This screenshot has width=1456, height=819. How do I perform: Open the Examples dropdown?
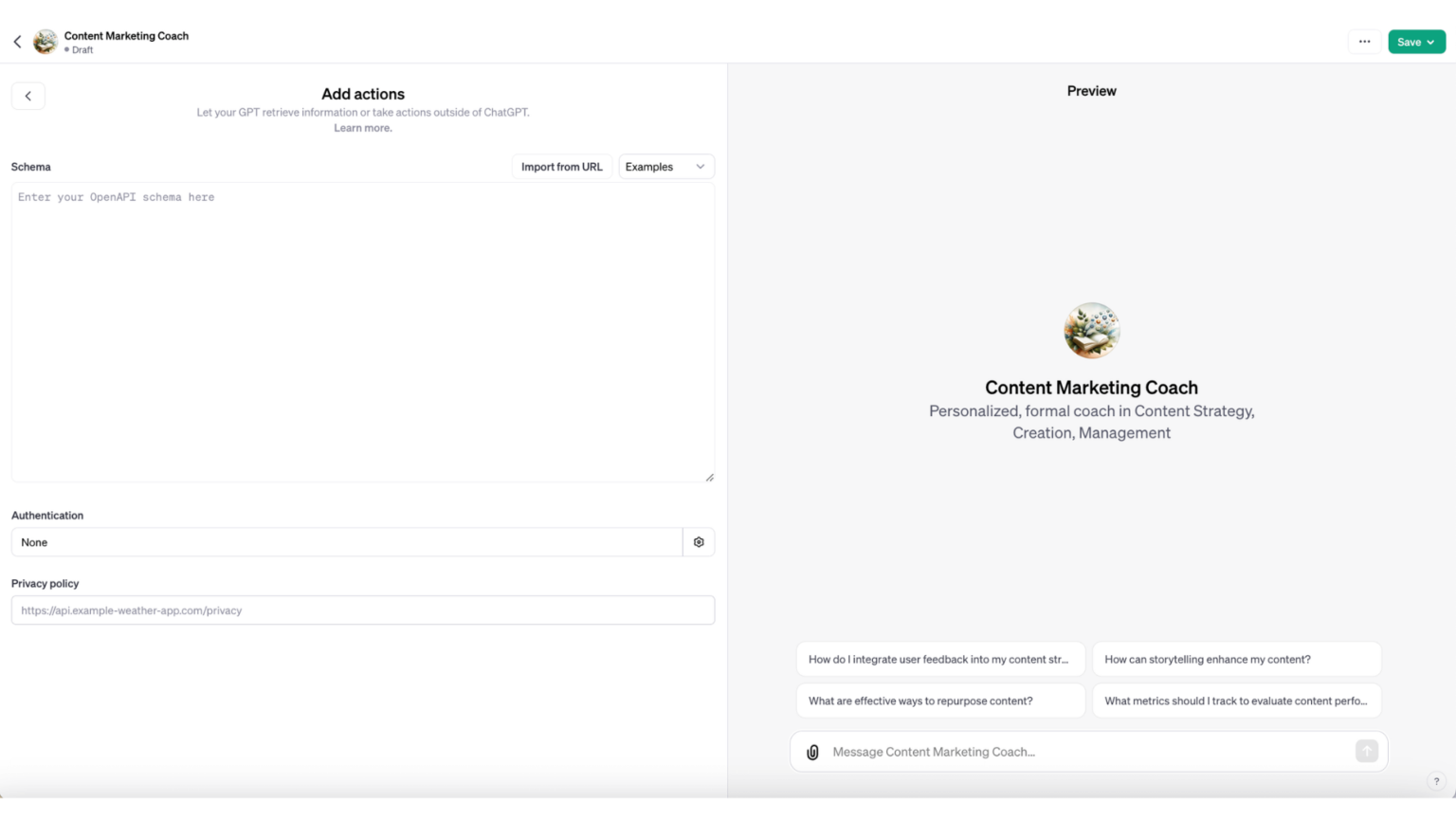tap(665, 167)
